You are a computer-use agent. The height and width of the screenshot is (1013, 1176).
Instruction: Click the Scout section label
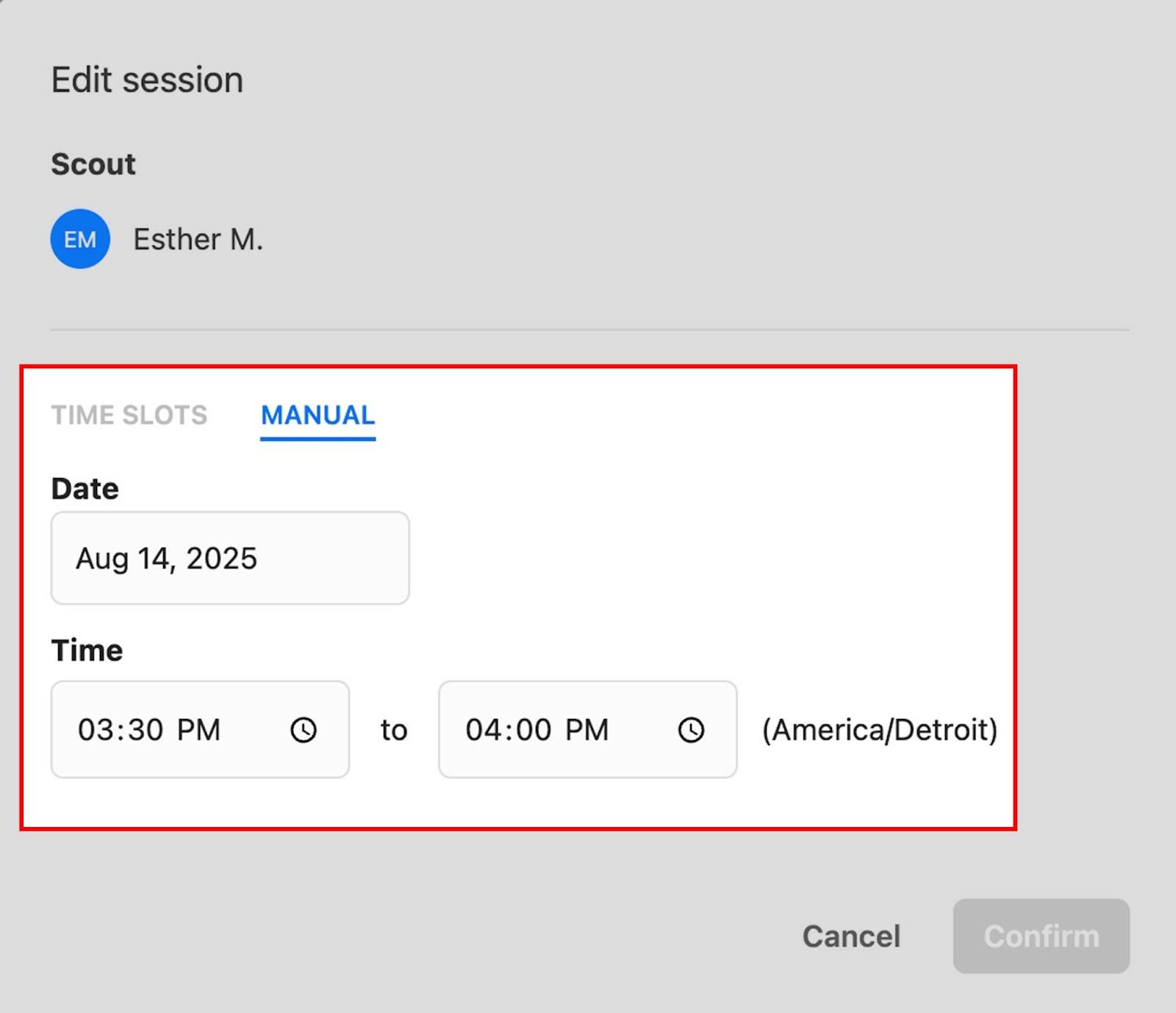[93, 164]
